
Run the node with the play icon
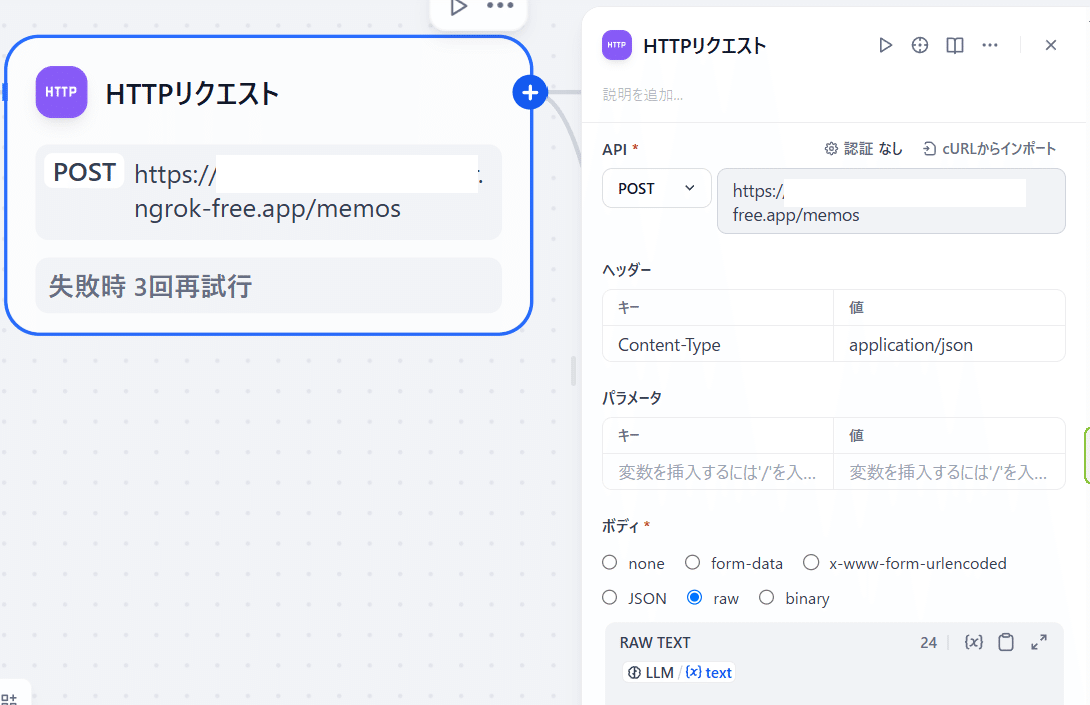[884, 45]
